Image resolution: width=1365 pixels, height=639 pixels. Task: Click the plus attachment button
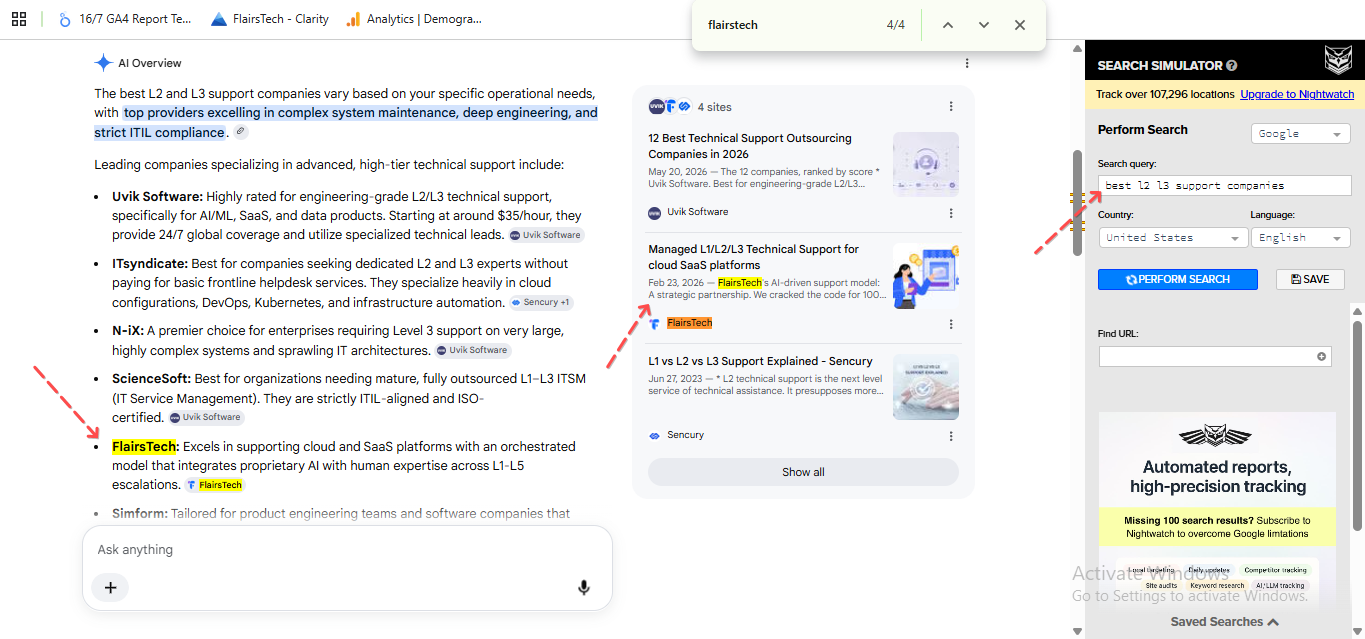110,588
